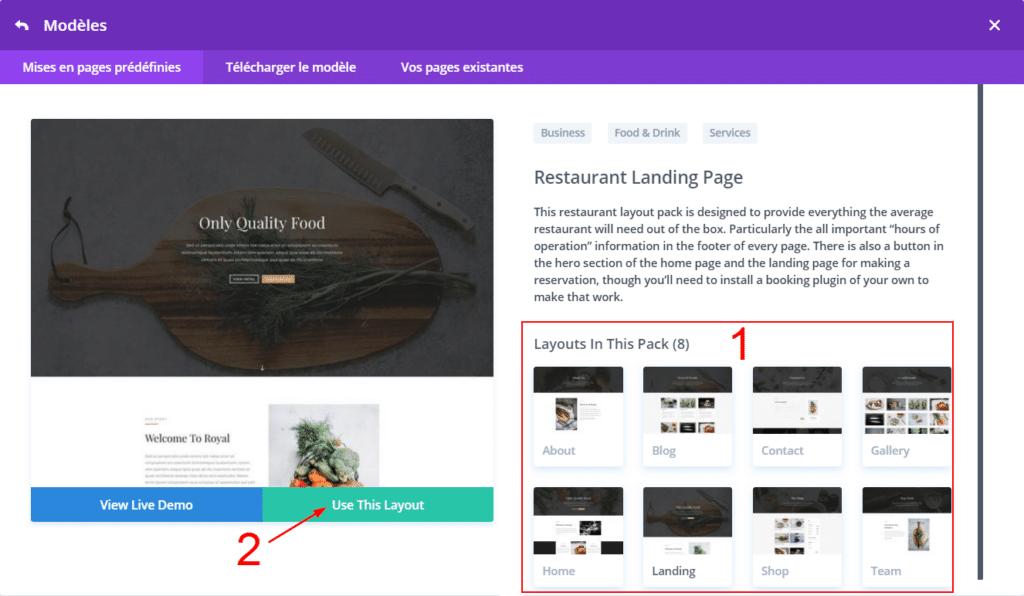Pick the Blog layout thumbnail
Viewport: 1024px width, 596px height.
(687, 414)
